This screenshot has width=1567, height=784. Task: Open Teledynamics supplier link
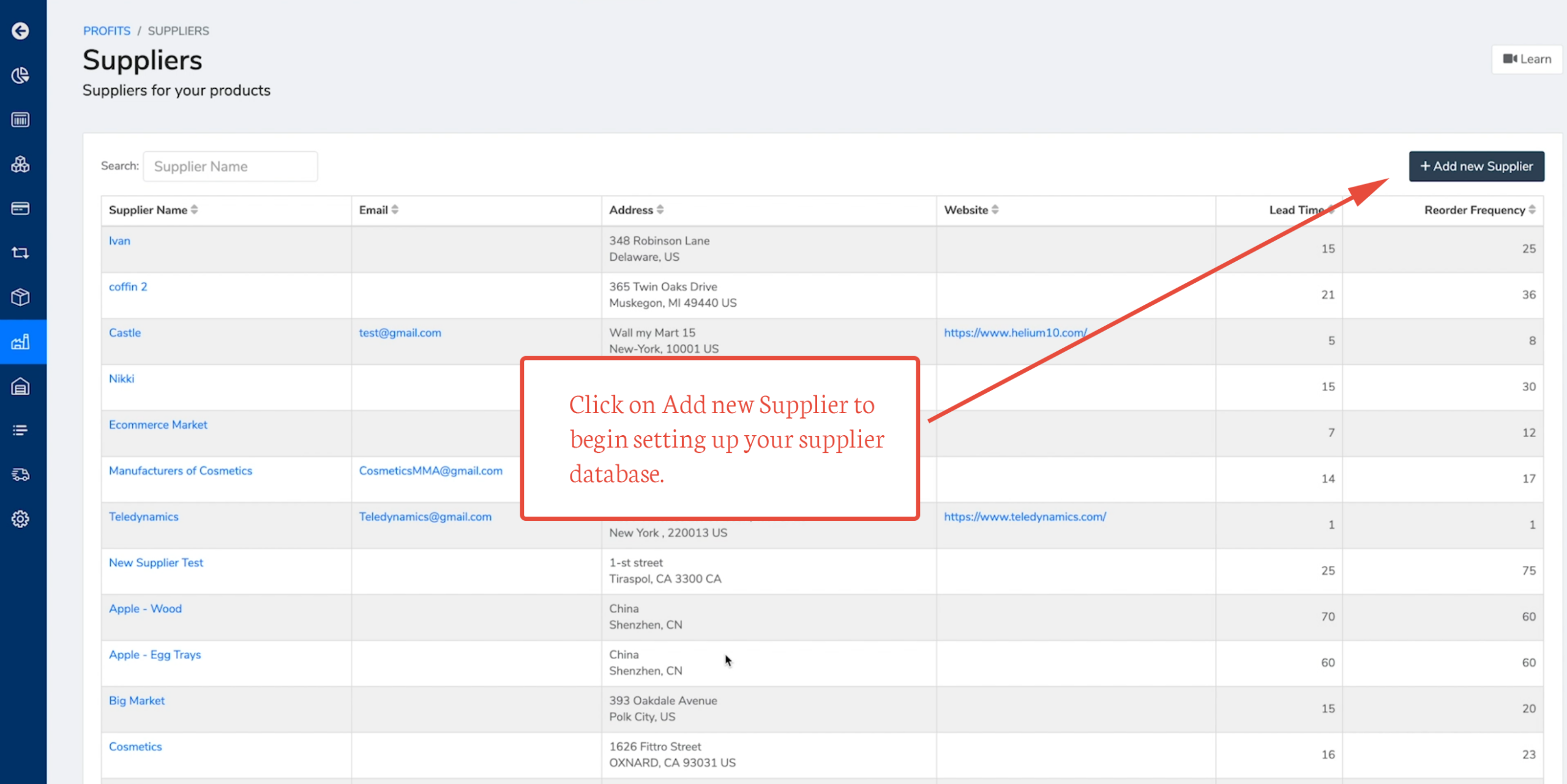point(144,517)
